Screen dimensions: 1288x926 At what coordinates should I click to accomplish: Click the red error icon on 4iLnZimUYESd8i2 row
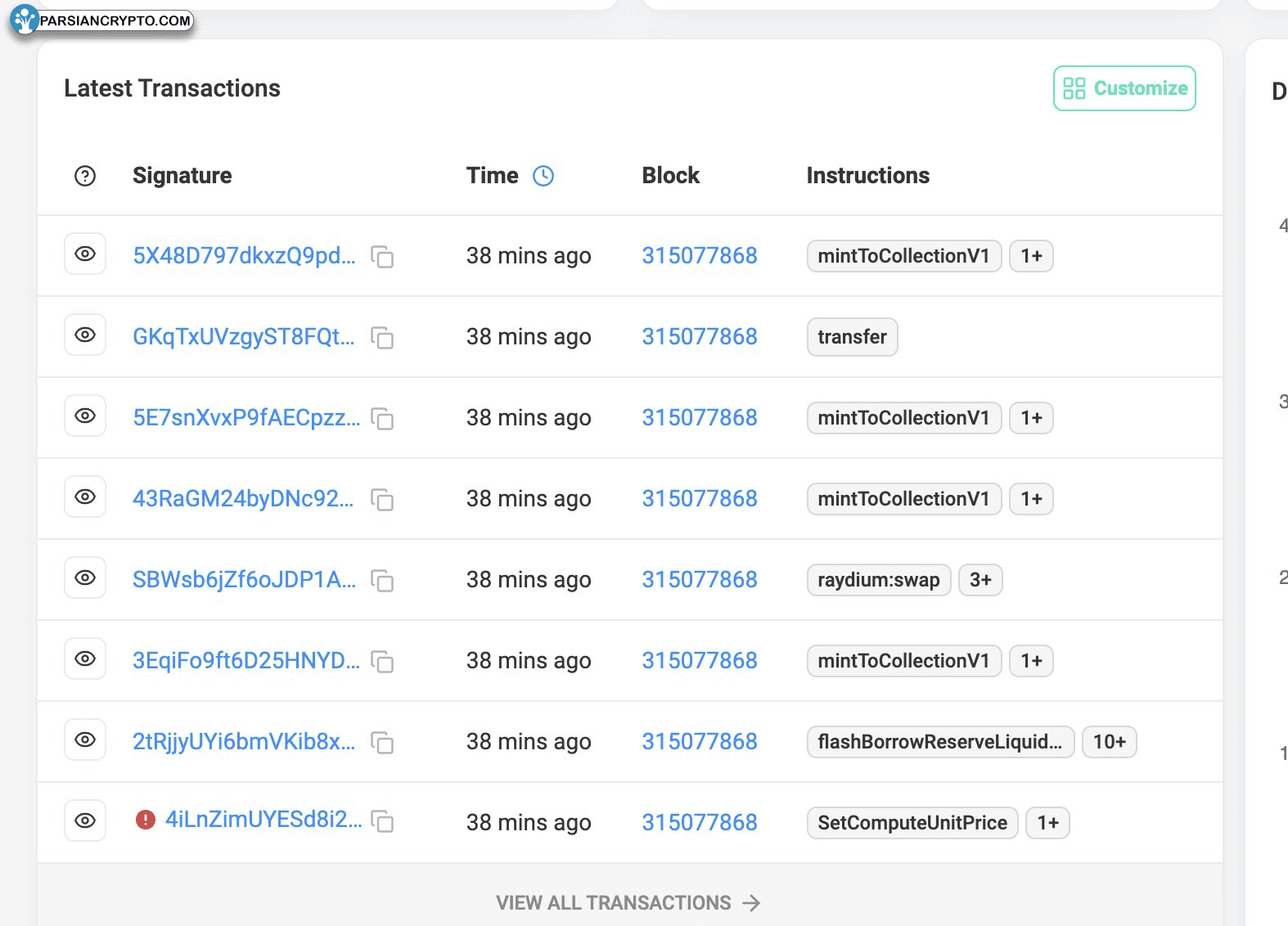click(146, 820)
